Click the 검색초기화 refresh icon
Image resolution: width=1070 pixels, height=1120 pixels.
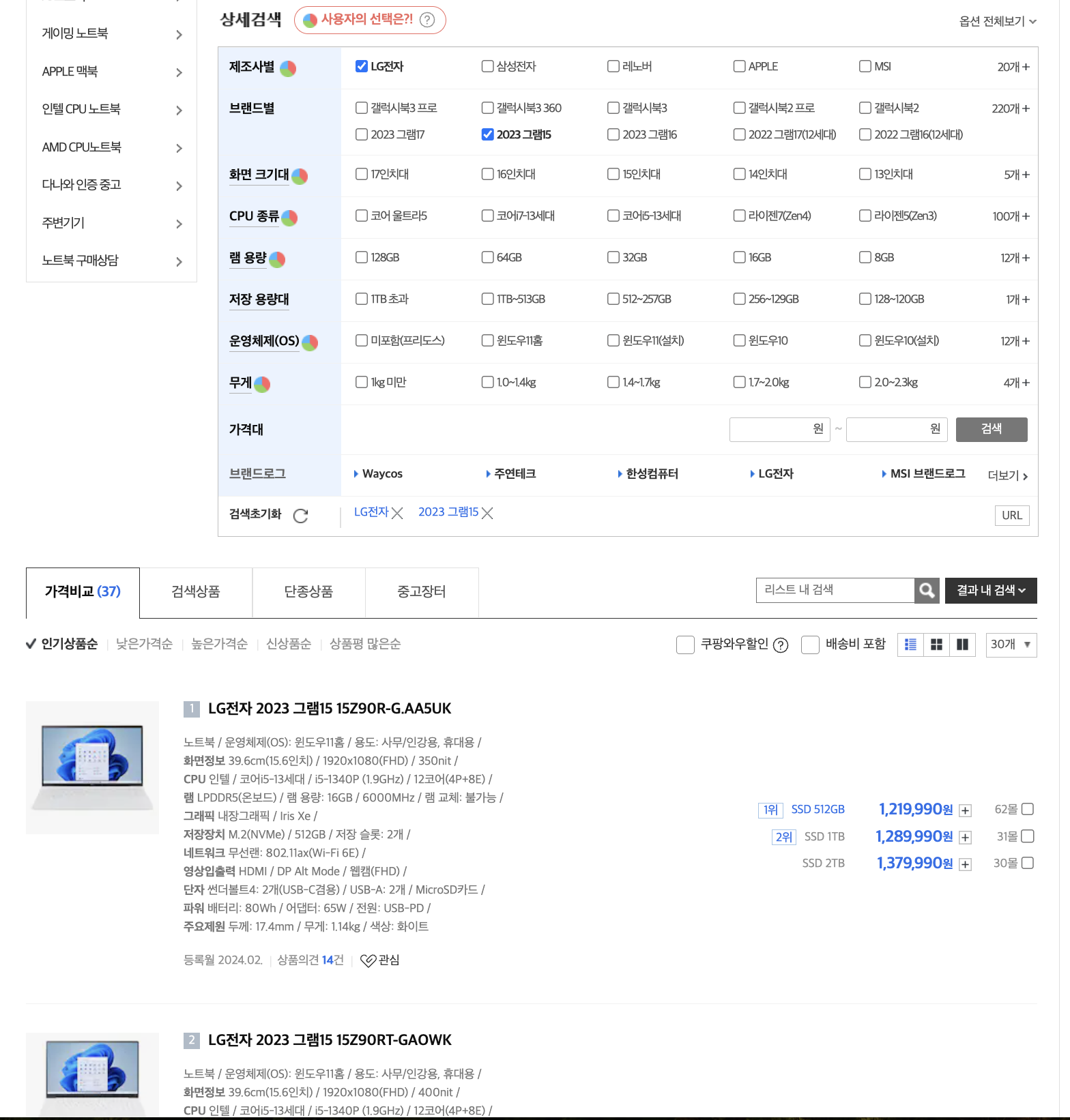tap(300, 516)
